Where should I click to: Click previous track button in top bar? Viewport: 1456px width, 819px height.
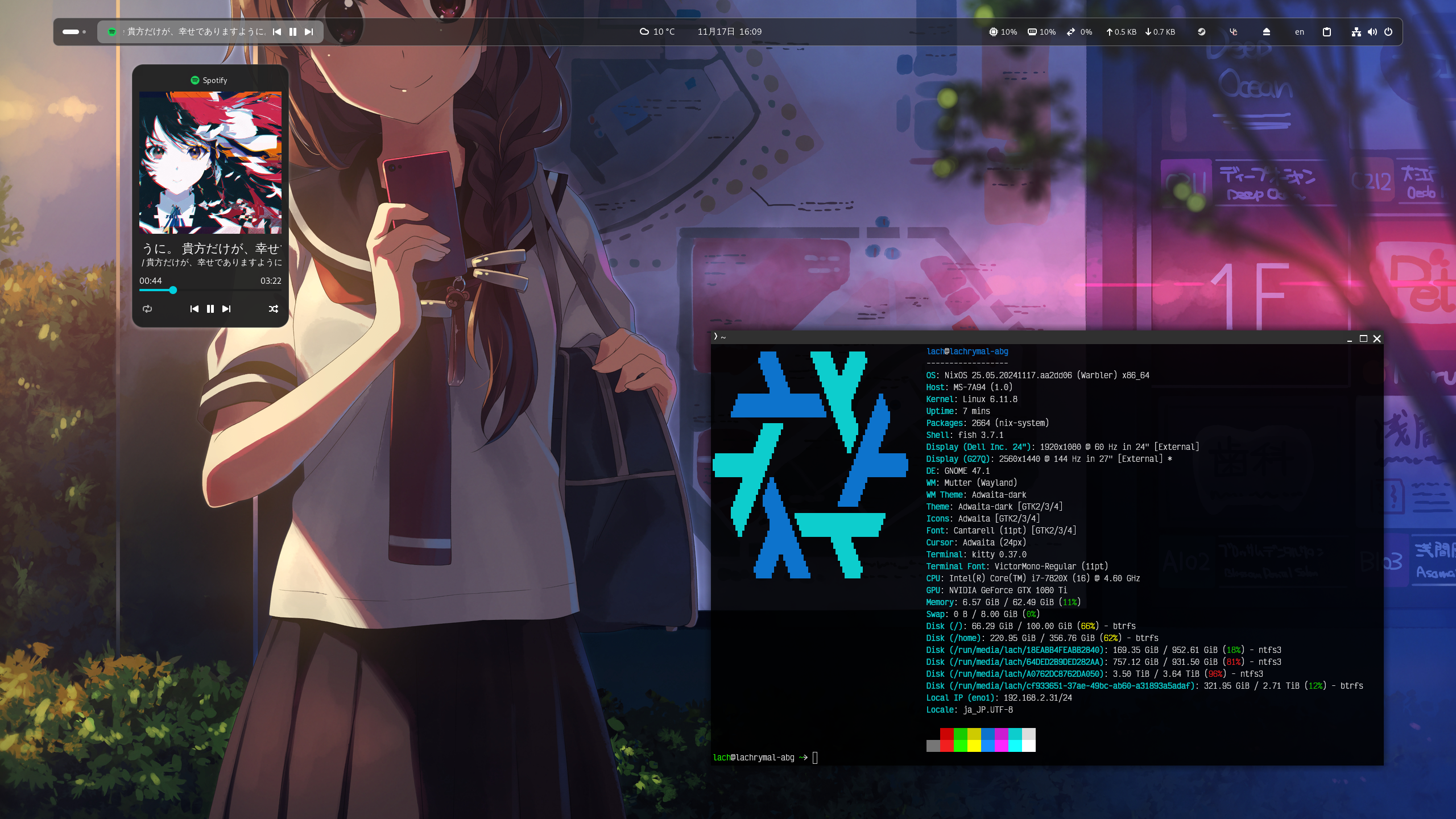(x=277, y=32)
